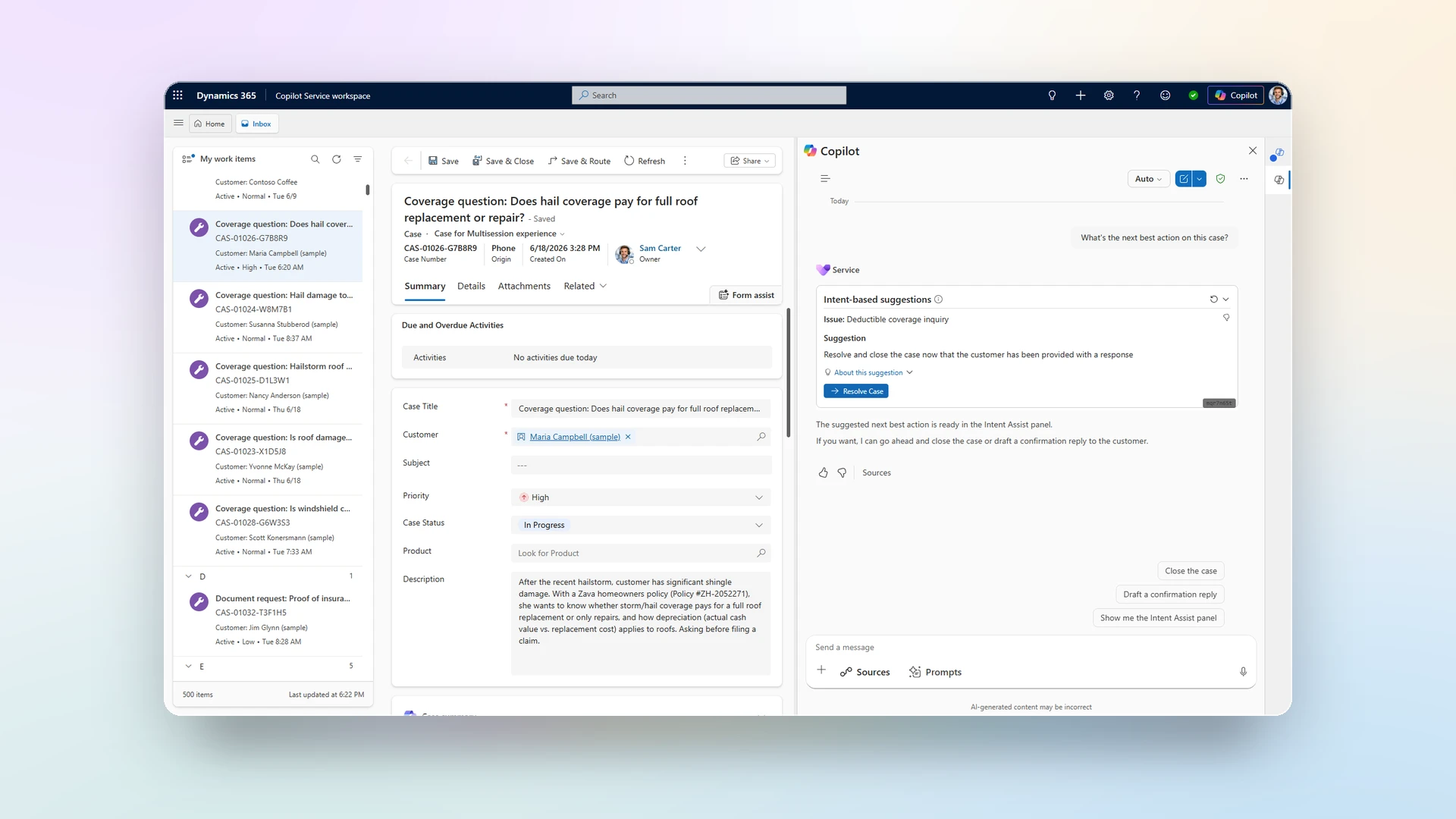Regenerate the intent-based suggestions
Screen dimensions: 1456x819
point(1213,300)
